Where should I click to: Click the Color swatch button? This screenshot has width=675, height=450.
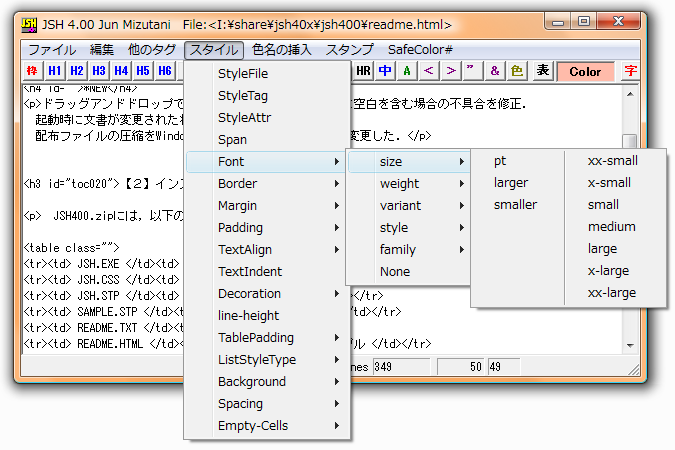pyautogui.click(x=585, y=71)
